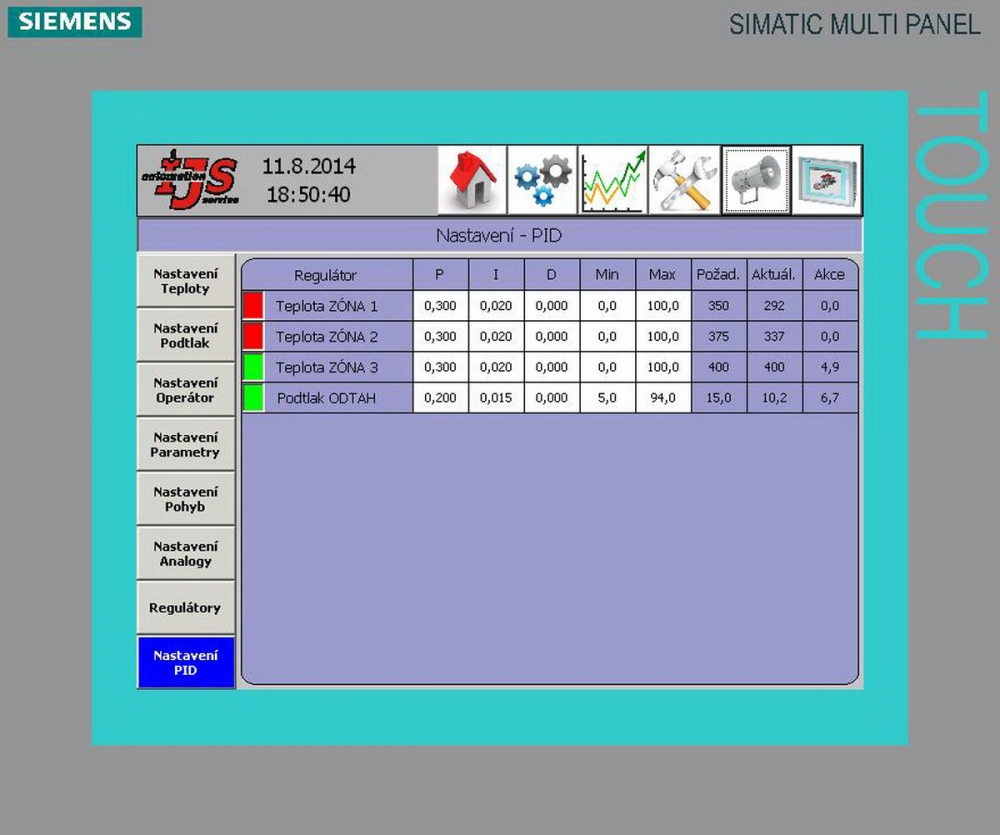Toggle green status indicator for Podtlak ODTAH

[x=253, y=398]
